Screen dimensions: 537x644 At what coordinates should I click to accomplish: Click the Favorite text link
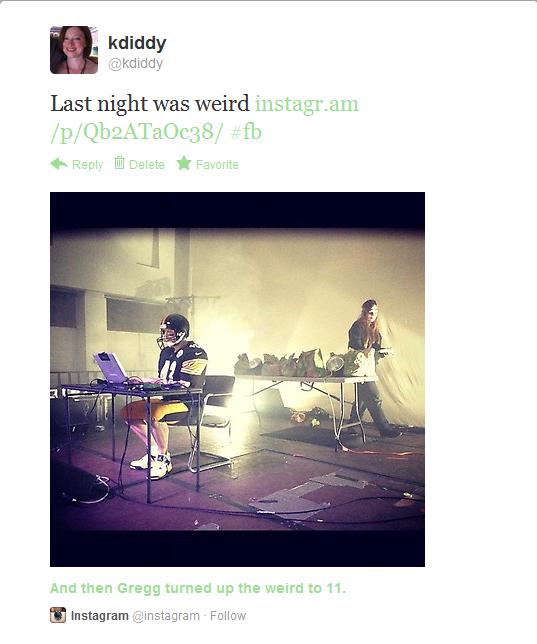pos(217,165)
